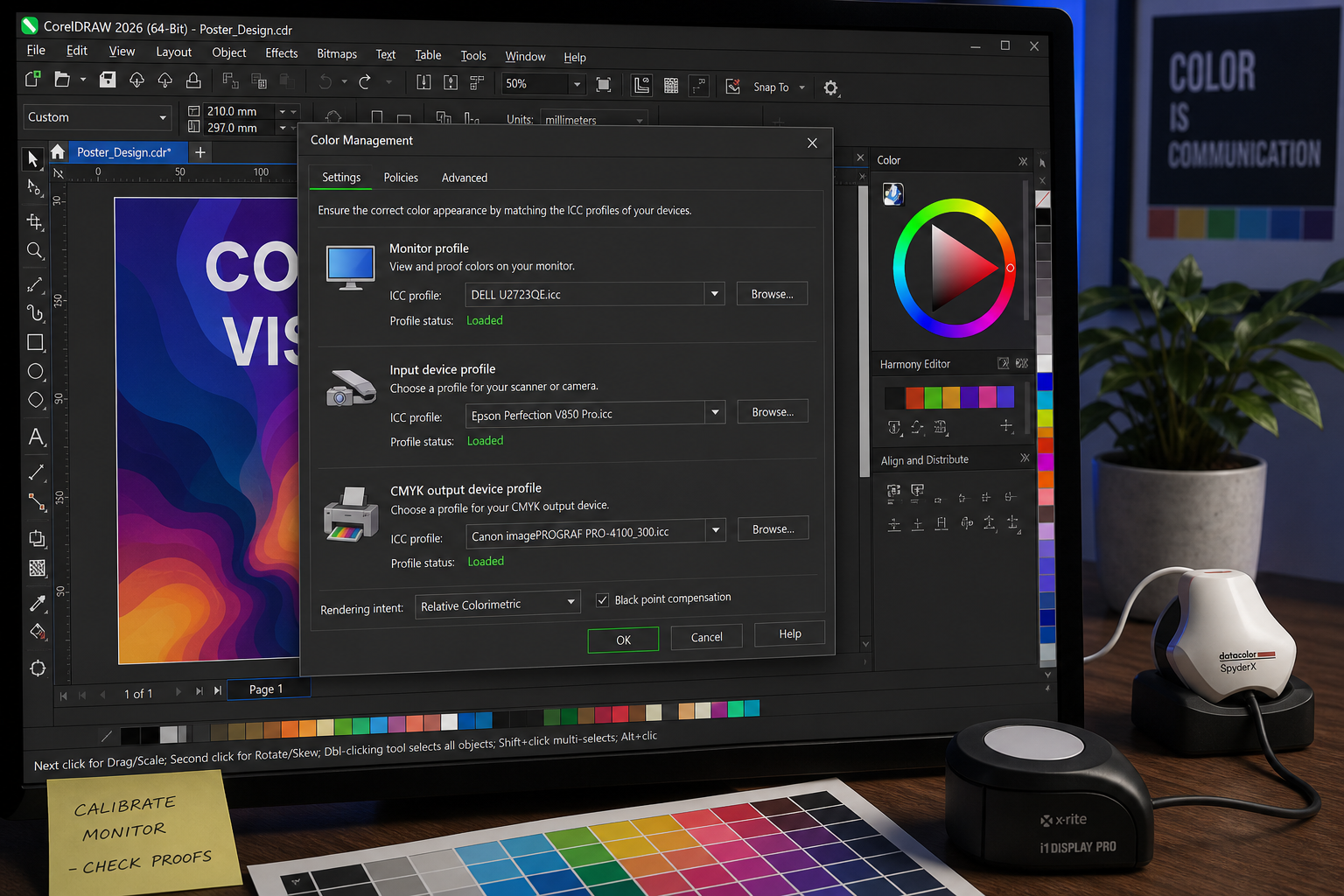
Task: Browse for a CMYK output profile
Action: [773, 529]
